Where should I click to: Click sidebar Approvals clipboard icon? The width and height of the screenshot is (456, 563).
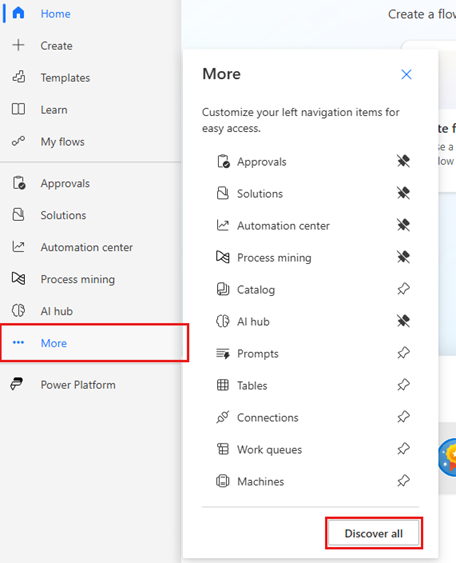click(x=19, y=183)
